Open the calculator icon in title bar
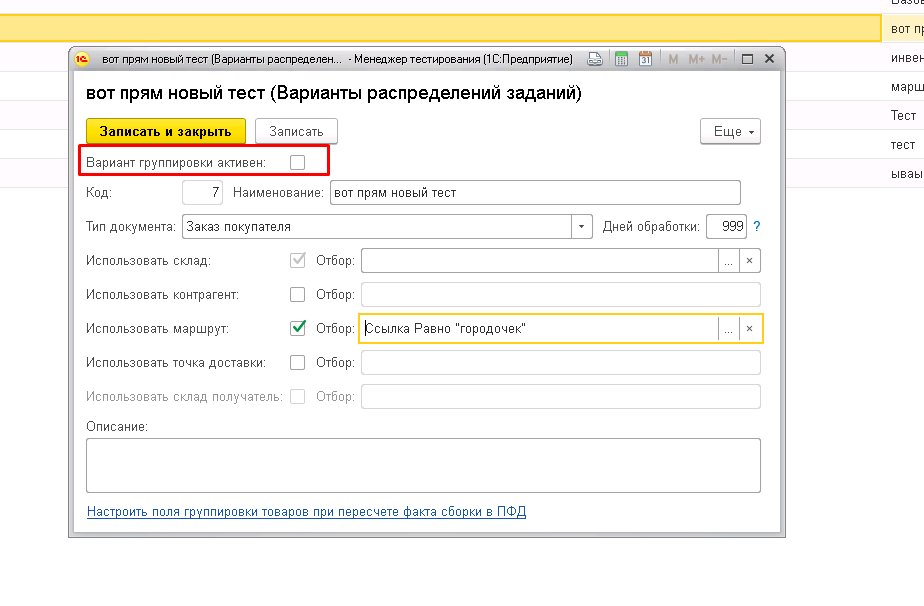This screenshot has height=606, width=924. (x=621, y=59)
